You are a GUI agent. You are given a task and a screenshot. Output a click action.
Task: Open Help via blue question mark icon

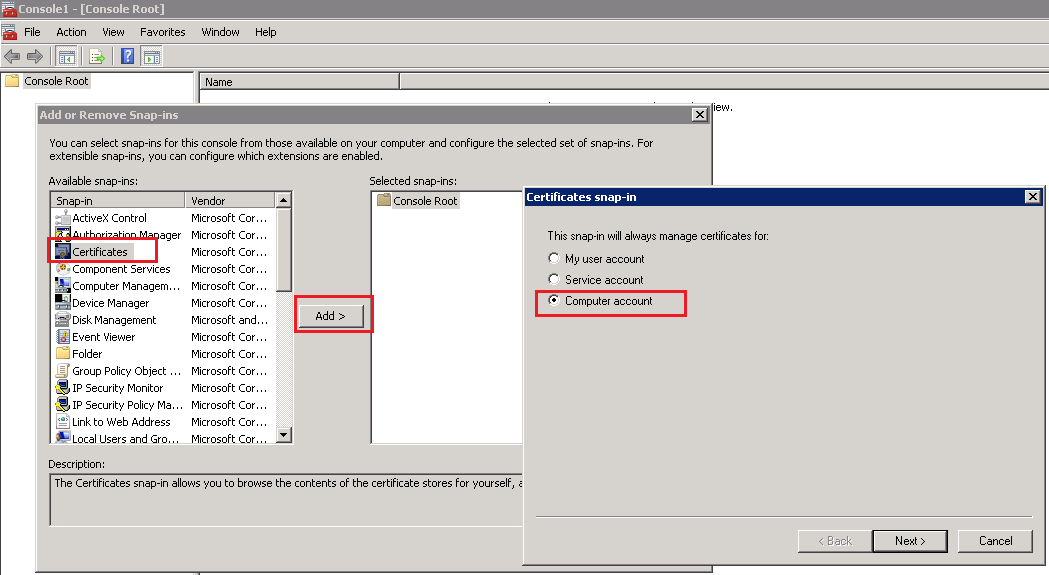(128, 56)
